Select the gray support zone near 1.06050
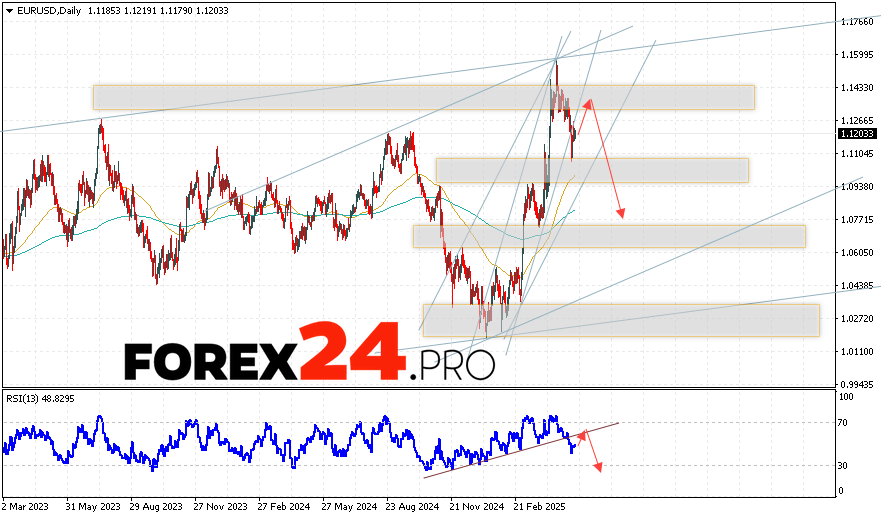 click(x=609, y=236)
